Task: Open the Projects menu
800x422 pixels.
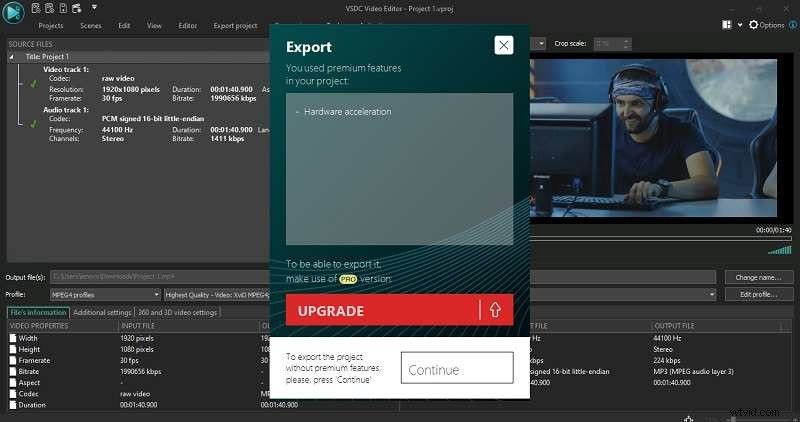Action: pyautogui.click(x=51, y=26)
